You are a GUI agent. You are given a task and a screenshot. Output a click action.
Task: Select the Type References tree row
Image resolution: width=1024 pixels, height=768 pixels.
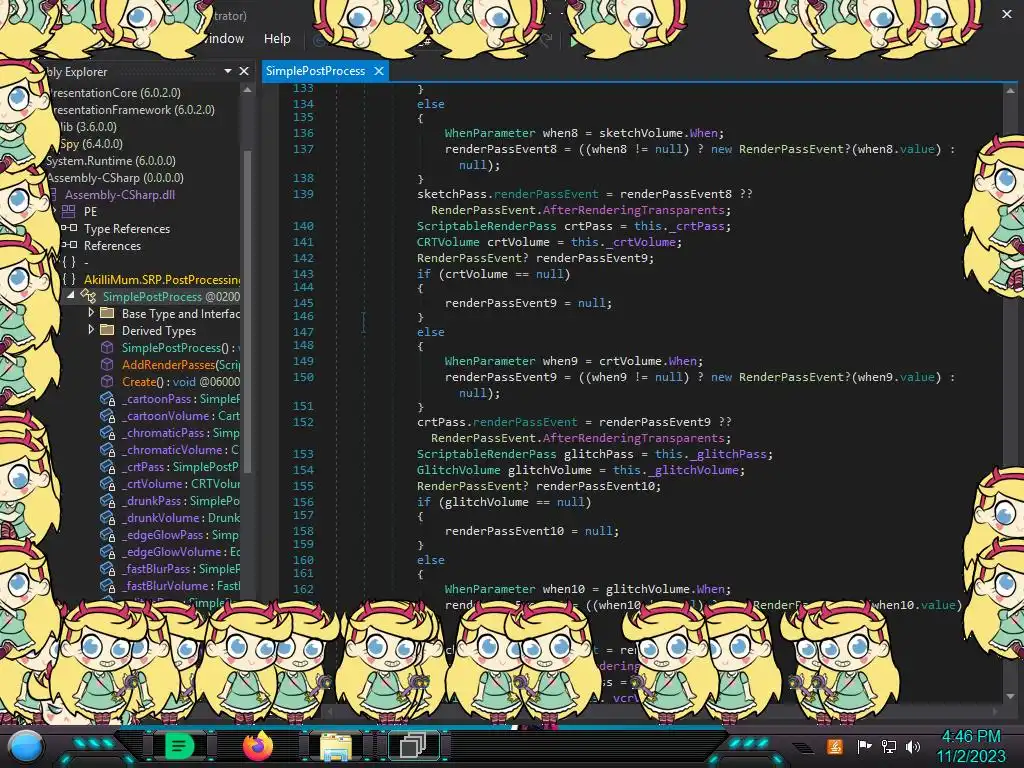tap(127, 229)
